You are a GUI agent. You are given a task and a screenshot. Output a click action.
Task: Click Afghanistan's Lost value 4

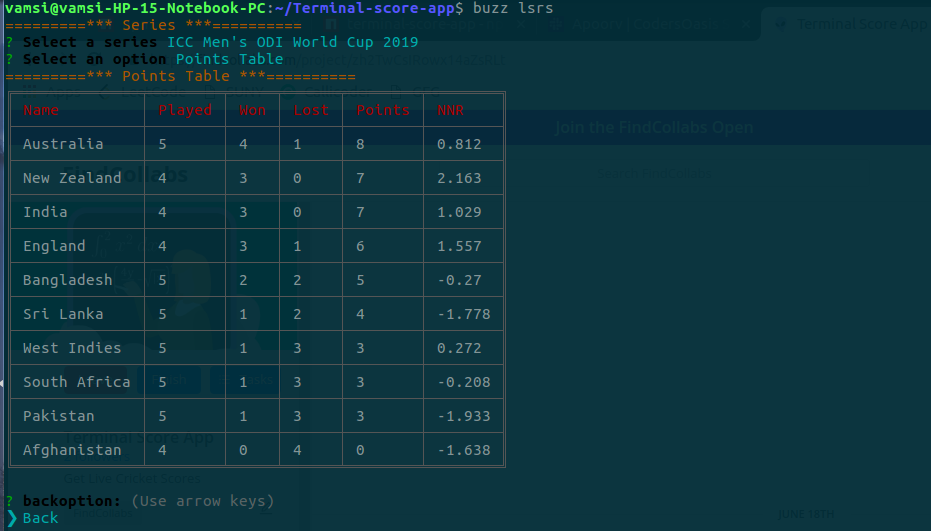297,450
